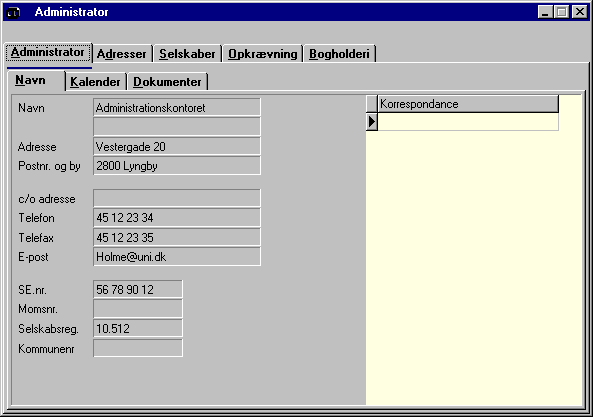This screenshot has height=417, width=593.
Task: Click the Telefon number field
Action: (177, 217)
